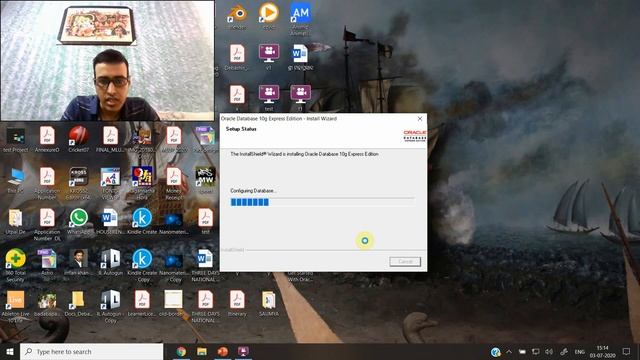Click the Type here to search box
640x360 pixels.
[91, 352]
